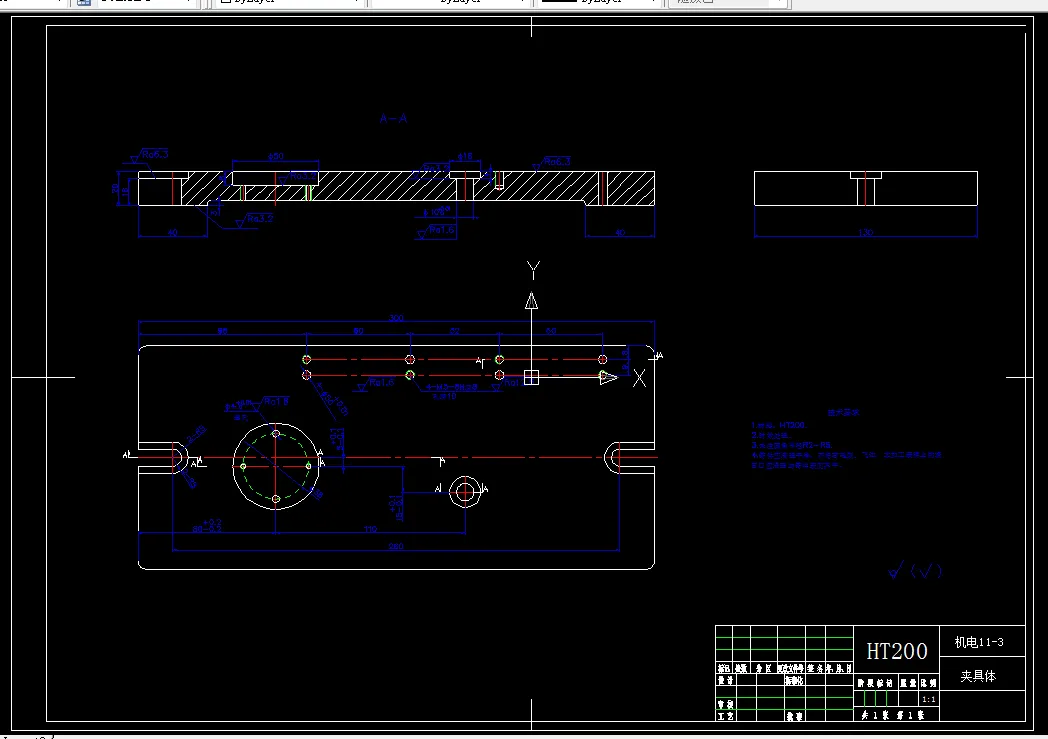Select the 300 overall length dimension

tap(396, 318)
